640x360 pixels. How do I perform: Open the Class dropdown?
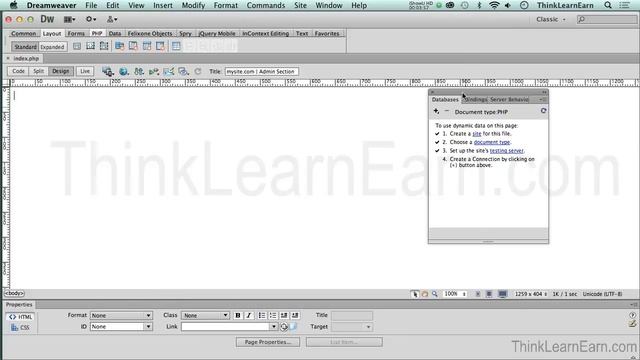(206, 316)
